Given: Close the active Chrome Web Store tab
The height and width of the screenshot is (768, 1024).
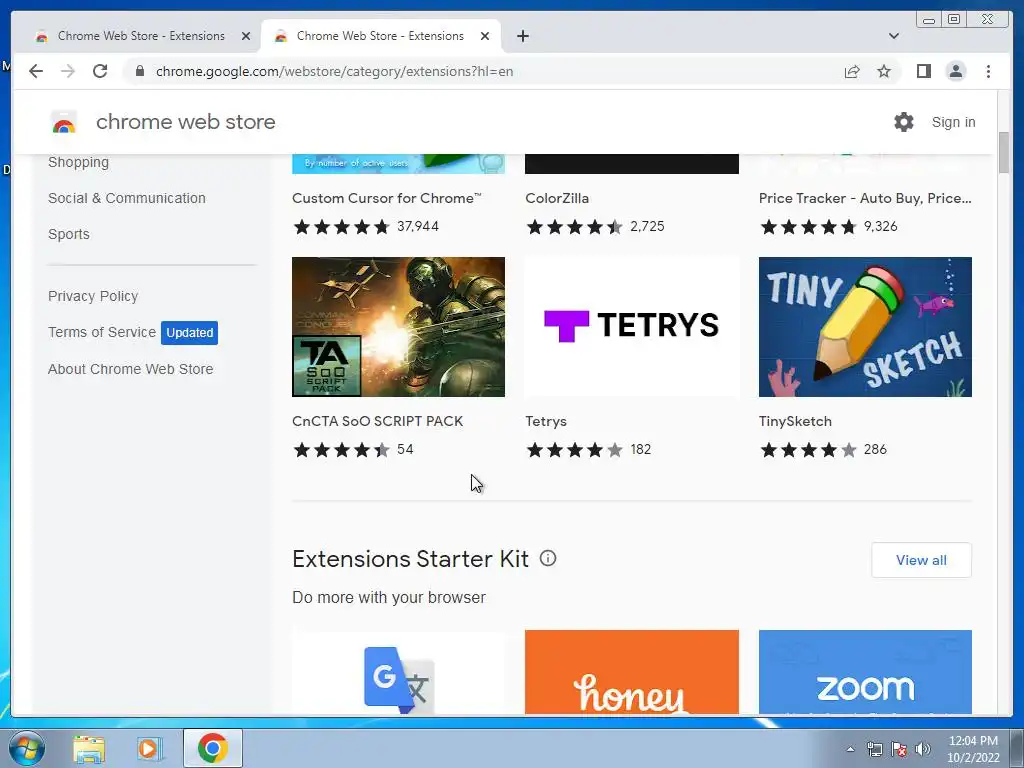Looking at the screenshot, I should (x=485, y=36).
